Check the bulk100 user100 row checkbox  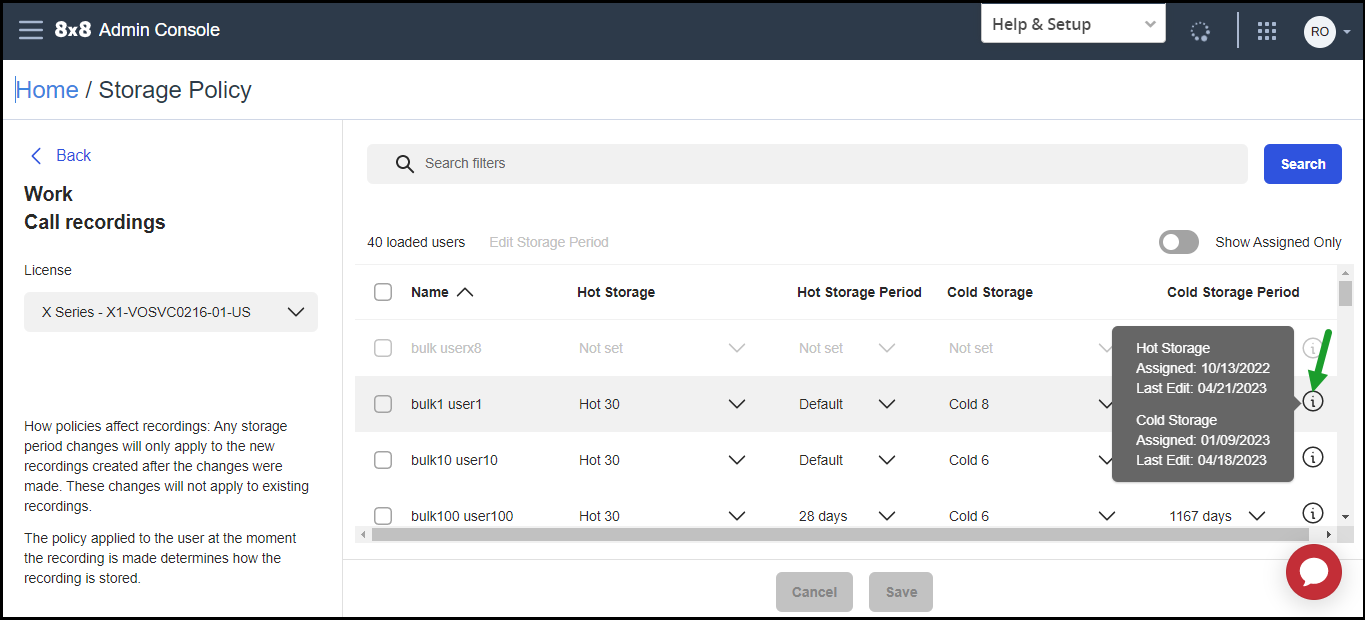(x=383, y=516)
